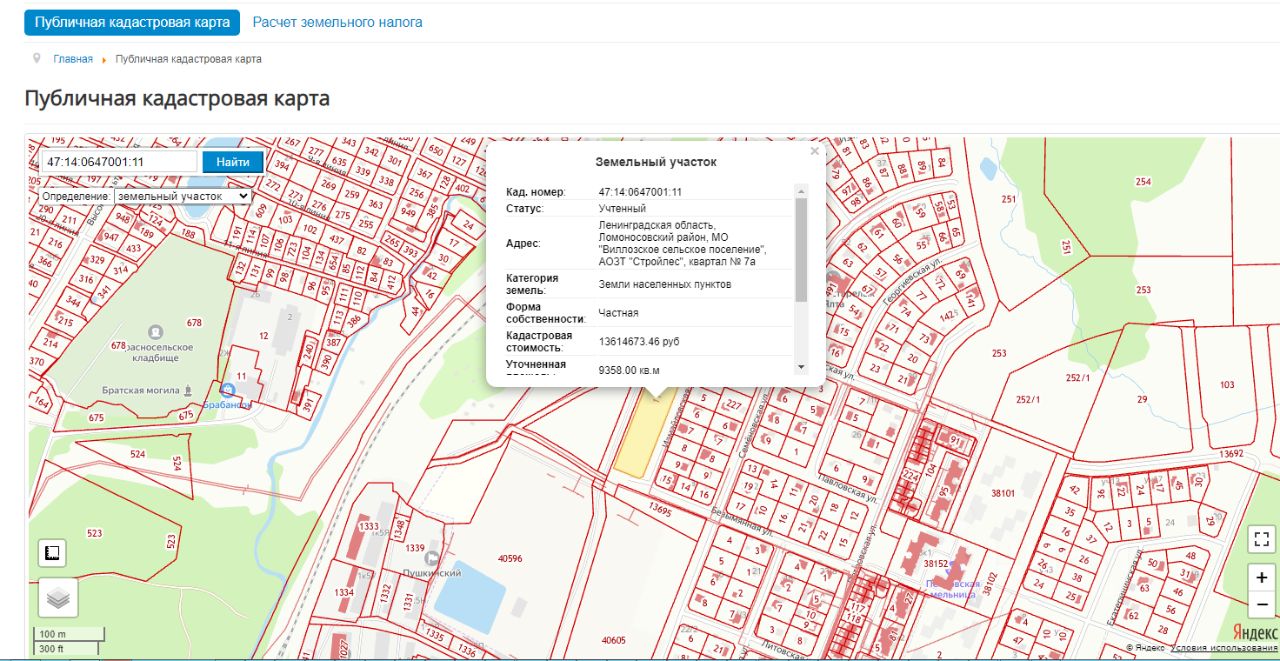Follow the Главная breadcrumb link
Viewport: 1280px width, 661px height.
click(73, 59)
